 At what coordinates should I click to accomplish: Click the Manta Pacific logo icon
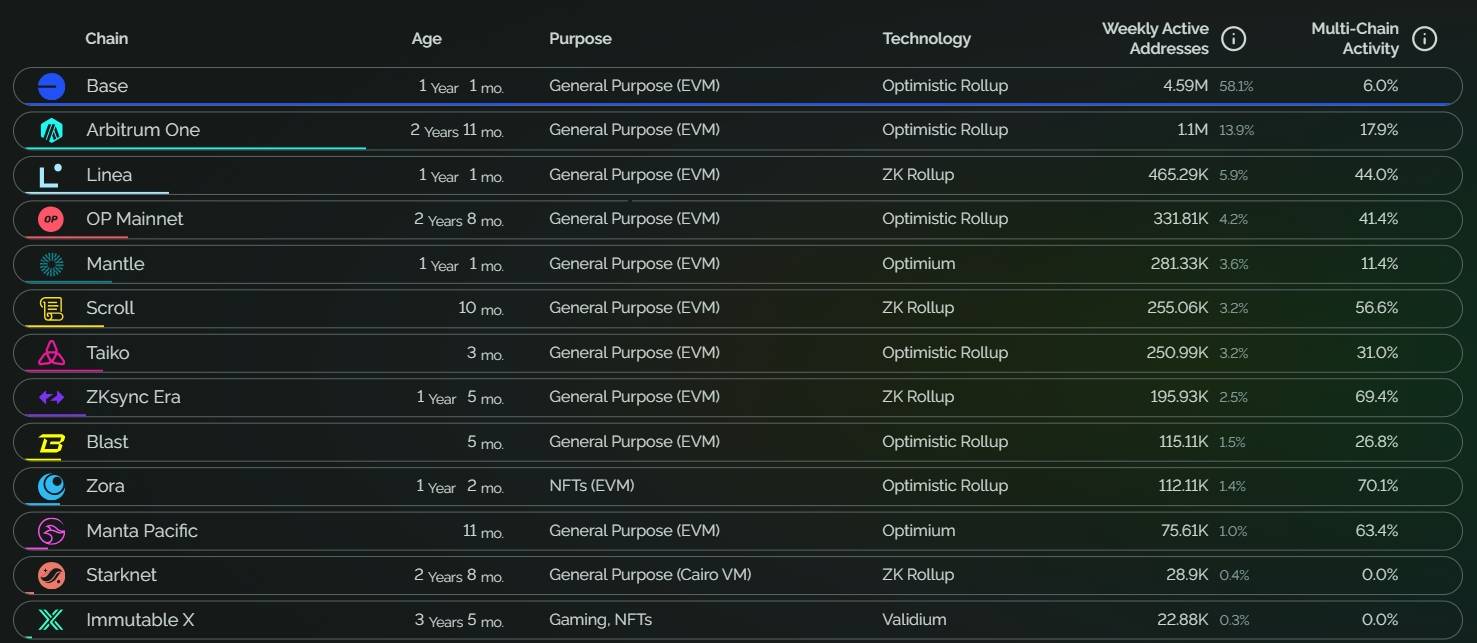(x=51, y=531)
